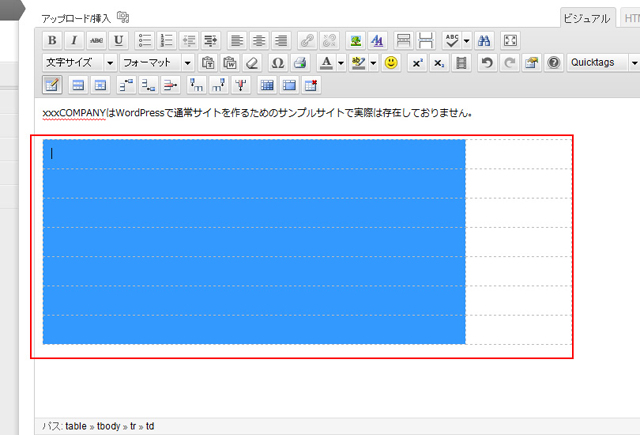Open the media icon next to アップロード/挿入

point(123,17)
